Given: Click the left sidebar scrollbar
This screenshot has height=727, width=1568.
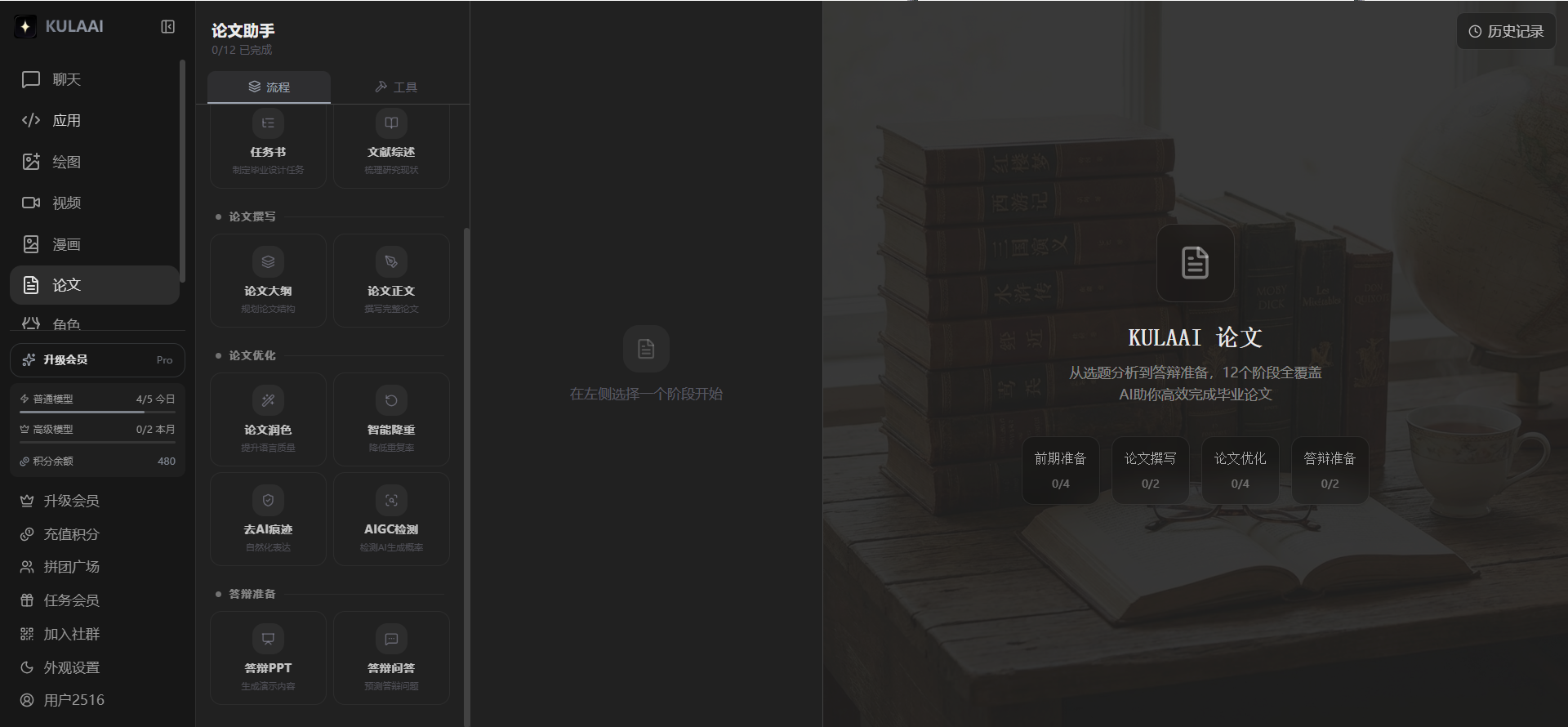Looking at the screenshot, I should pos(182,171).
